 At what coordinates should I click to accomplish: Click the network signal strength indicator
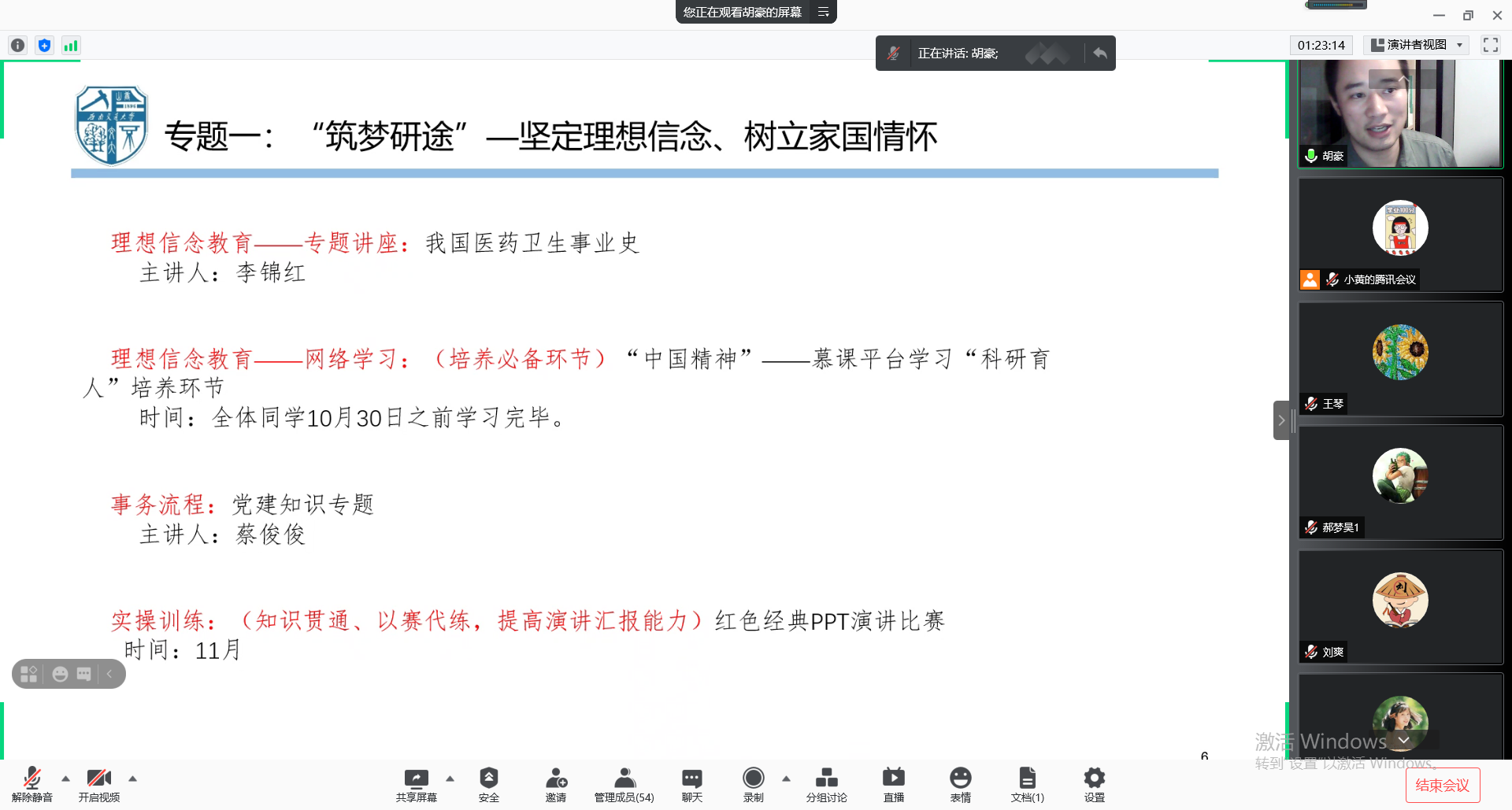[71, 46]
